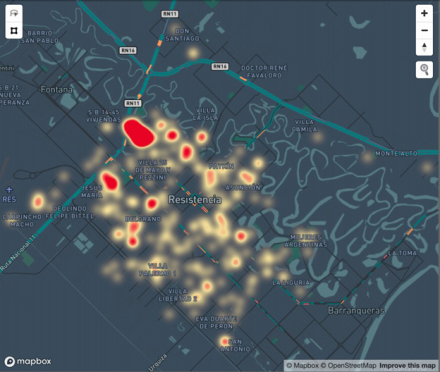Click the Paykín neighborhood label

(221, 166)
